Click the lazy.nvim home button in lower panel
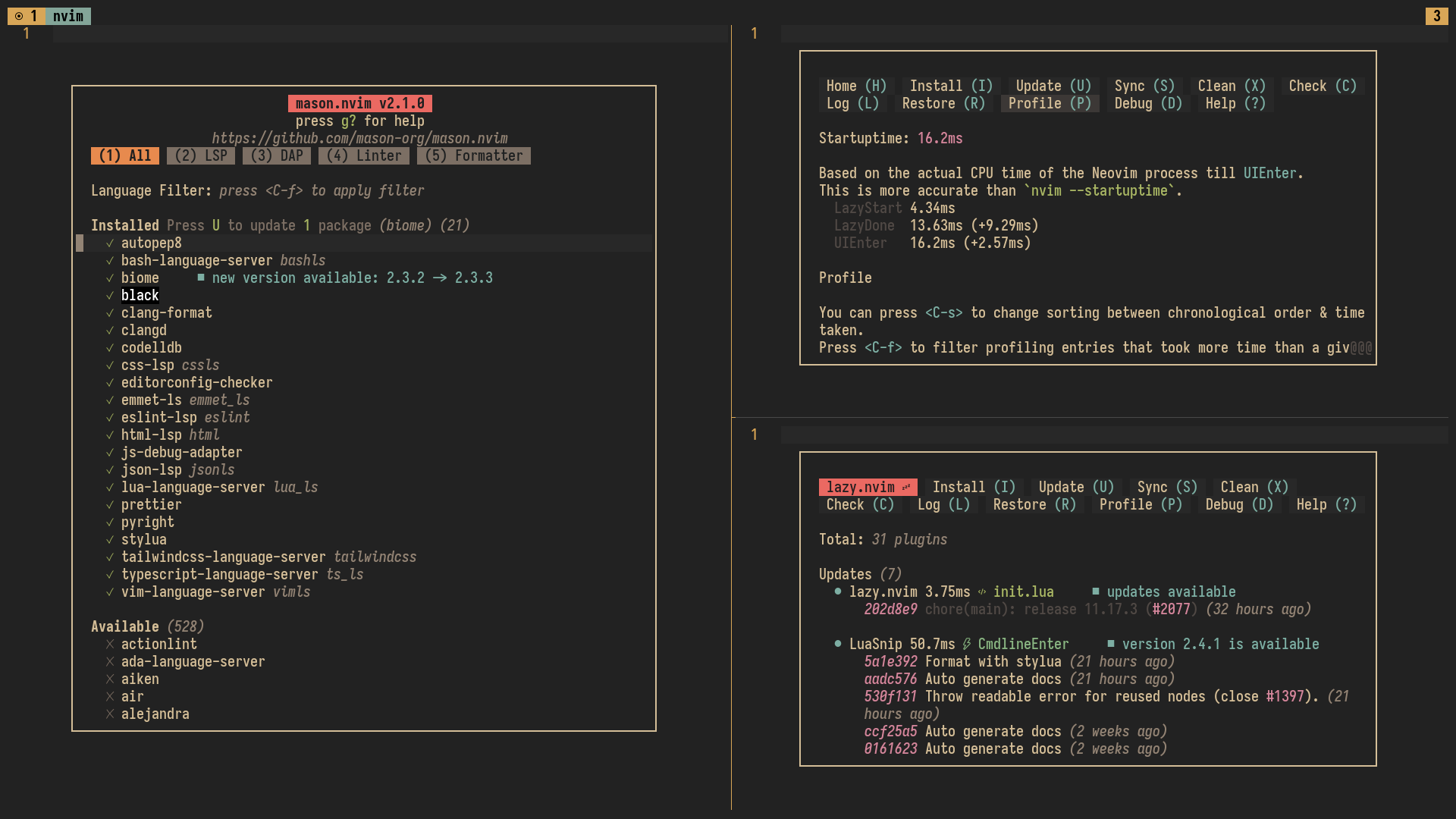Screen dimensions: 1456x819 click(868, 488)
